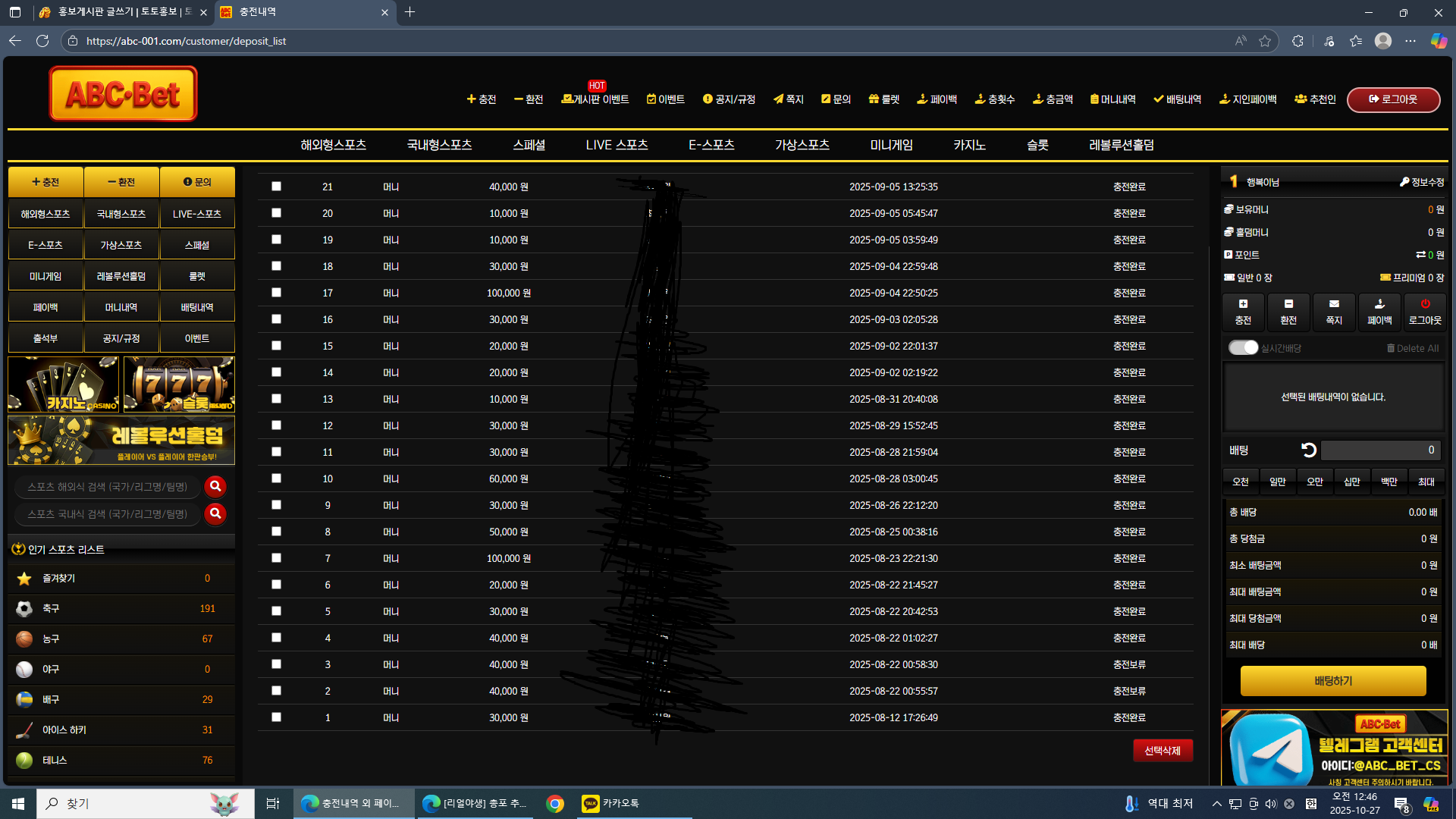
Task: Open the LIVE 스포츠 top menu
Action: tap(617, 145)
